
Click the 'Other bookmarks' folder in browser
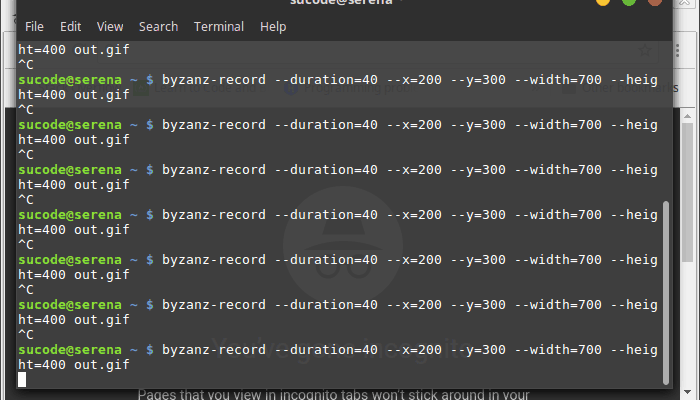[x=621, y=88]
